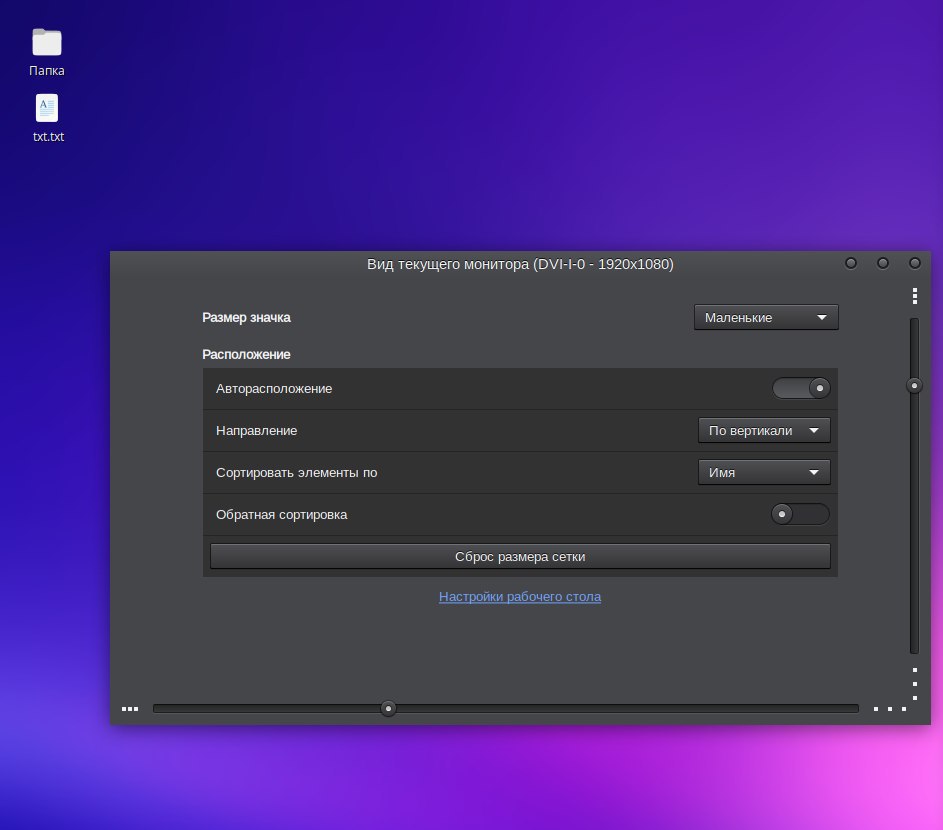Click the window title Вид текущего монитора
Image resolution: width=943 pixels, height=830 pixels.
pyautogui.click(x=520, y=264)
